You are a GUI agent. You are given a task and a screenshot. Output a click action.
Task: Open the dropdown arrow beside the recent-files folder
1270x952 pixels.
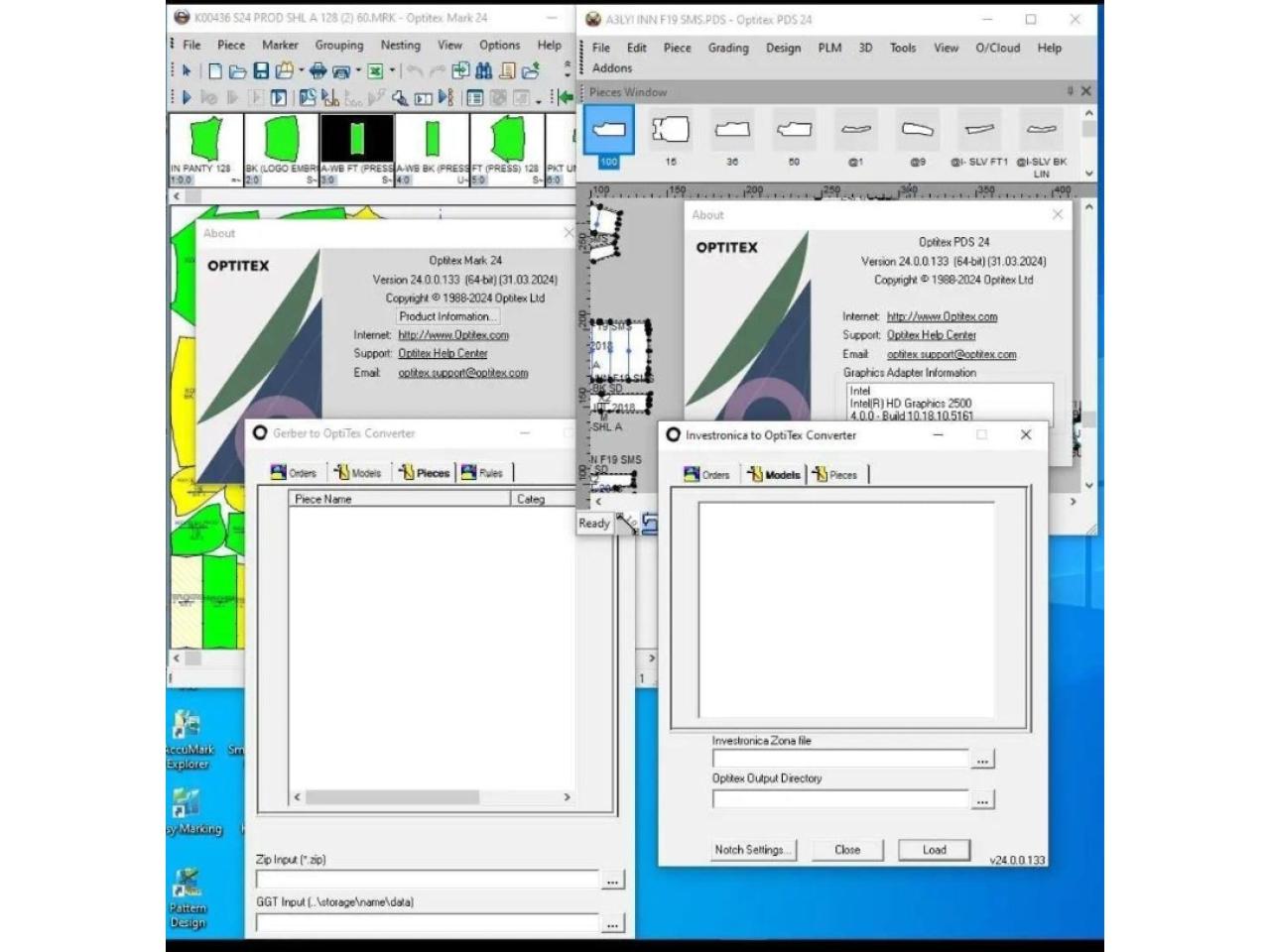(x=302, y=71)
